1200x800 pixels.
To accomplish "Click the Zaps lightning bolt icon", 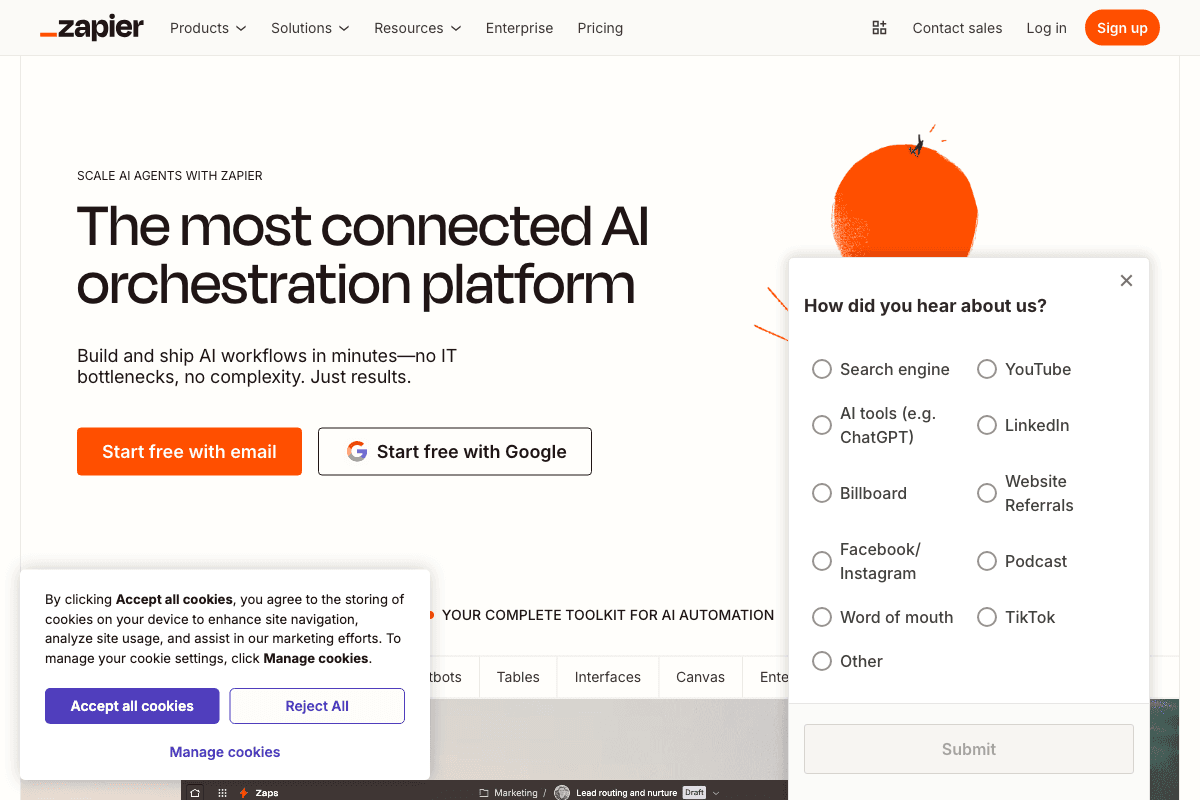I will 243,792.
